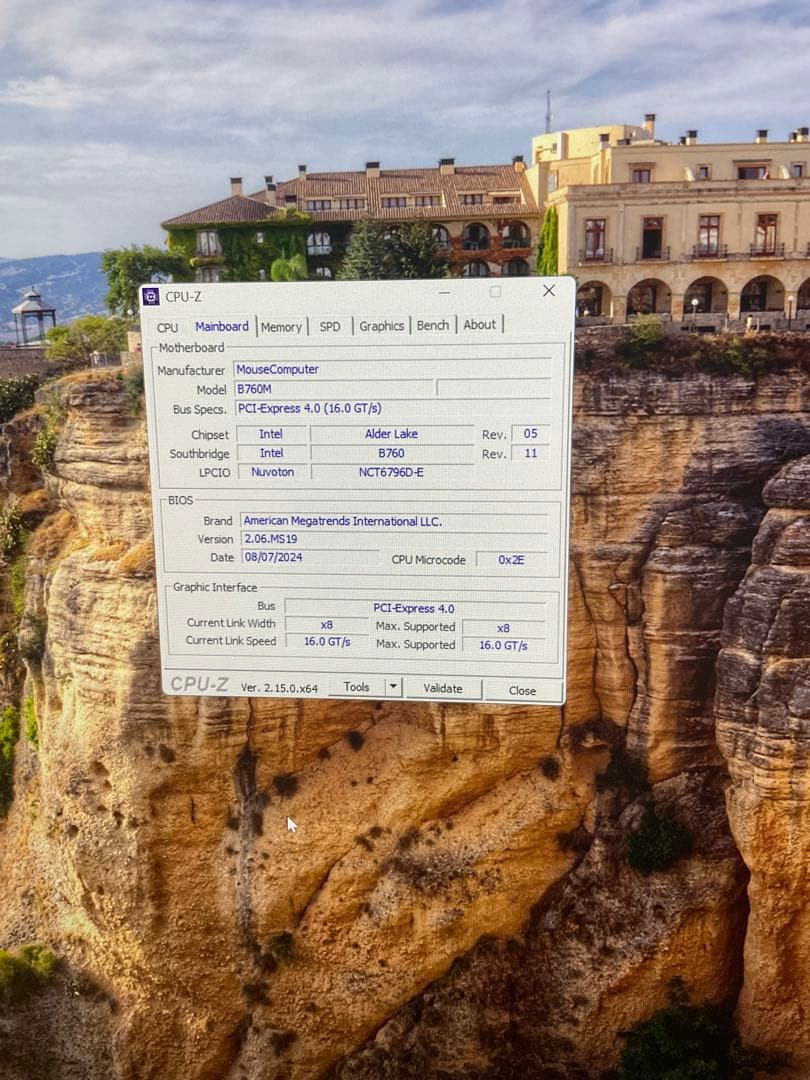Image resolution: width=810 pixels, height=1080 pixels.
Task: Click the Validate button
Action: click(x=443, y=689)
